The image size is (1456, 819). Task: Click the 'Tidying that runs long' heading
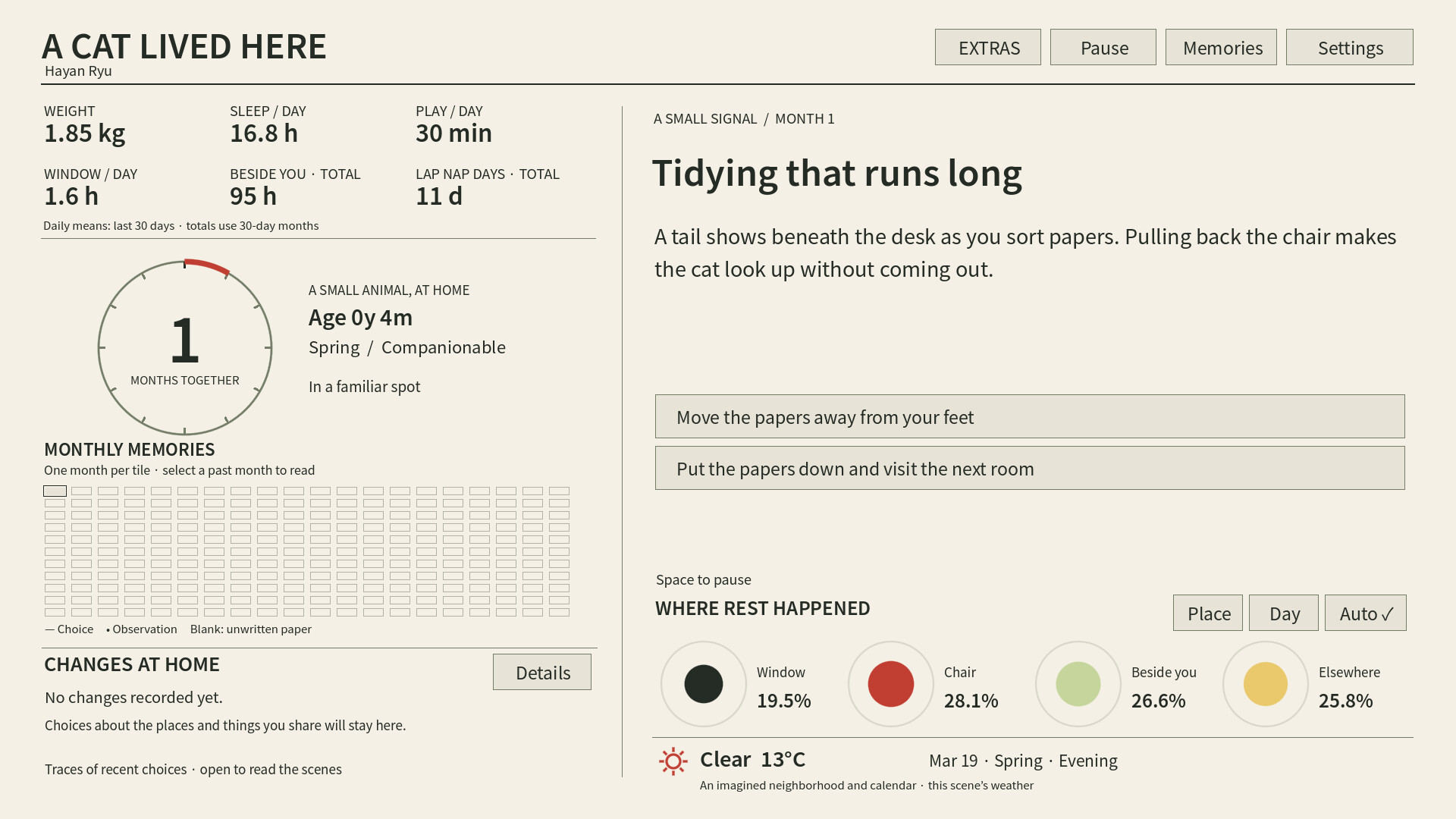coord(837,173)
